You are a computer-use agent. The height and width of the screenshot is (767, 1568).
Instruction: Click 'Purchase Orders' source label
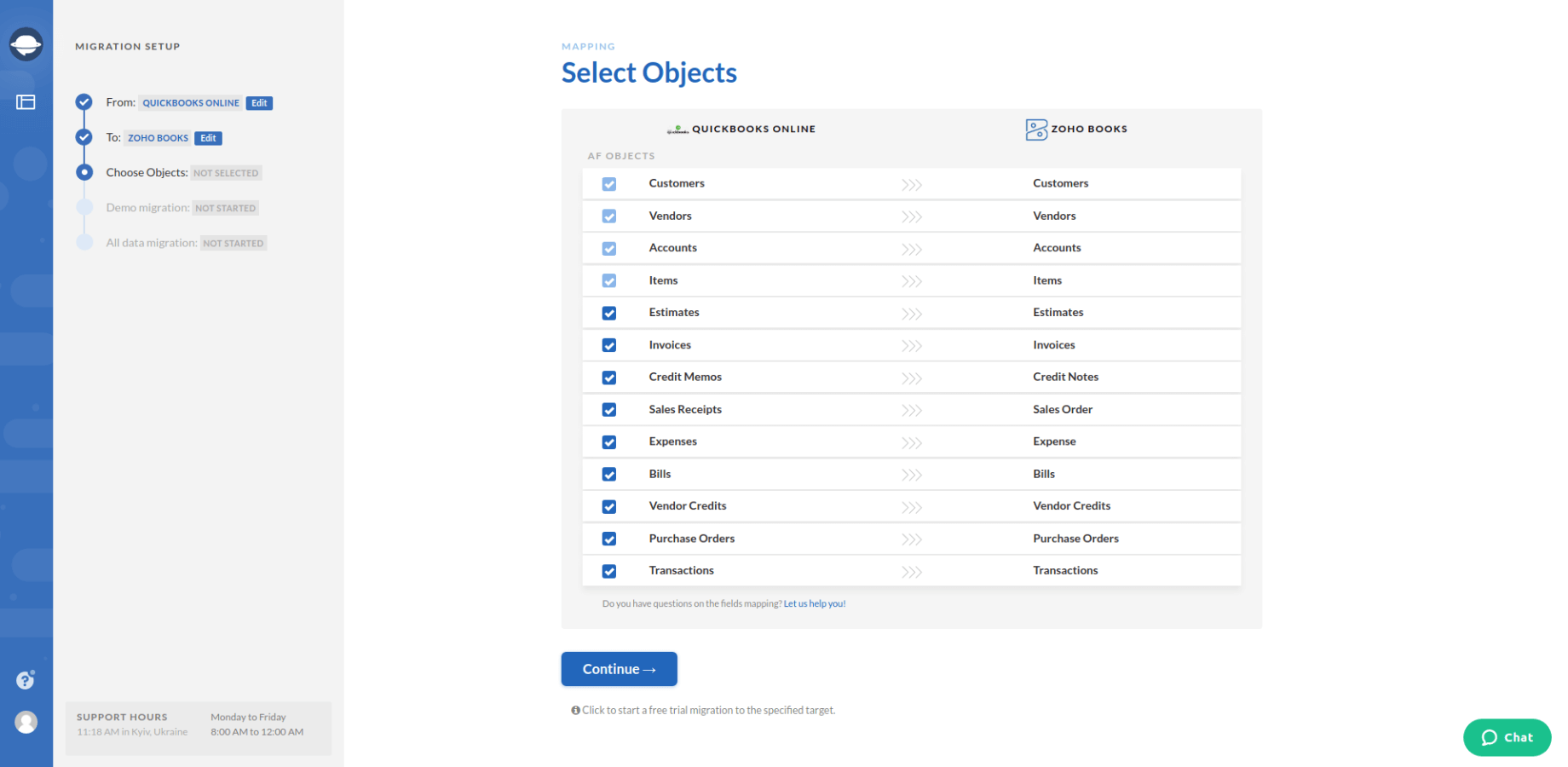tap(691, 539)
